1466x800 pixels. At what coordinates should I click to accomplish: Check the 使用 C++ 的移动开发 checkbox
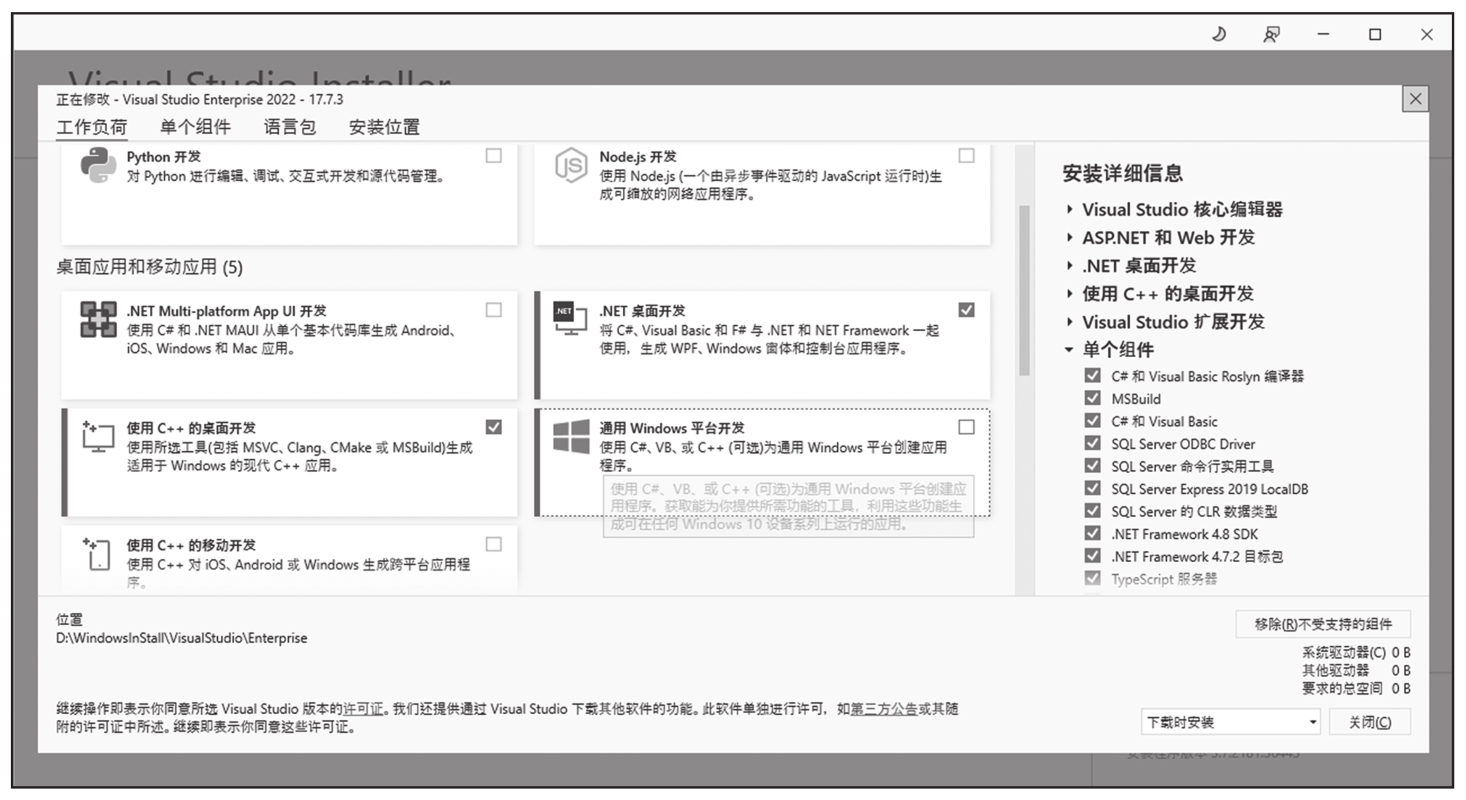[494, 544]
